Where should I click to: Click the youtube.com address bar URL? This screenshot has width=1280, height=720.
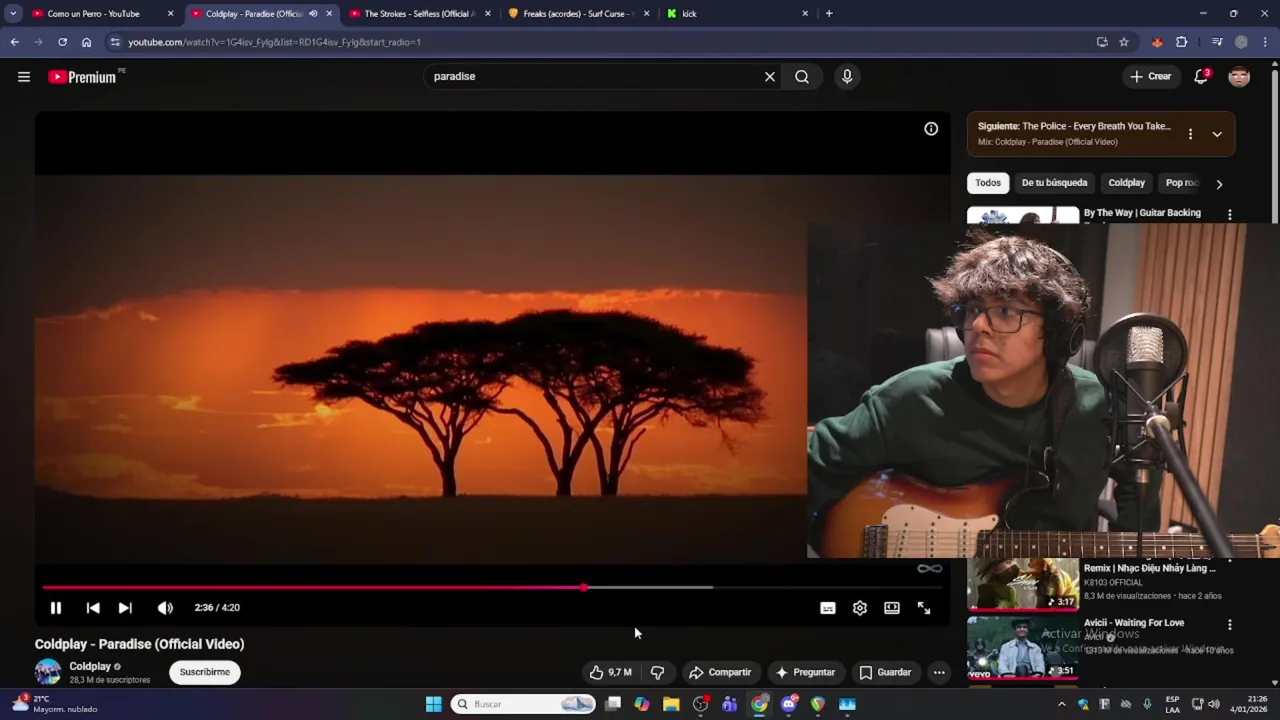274,42
